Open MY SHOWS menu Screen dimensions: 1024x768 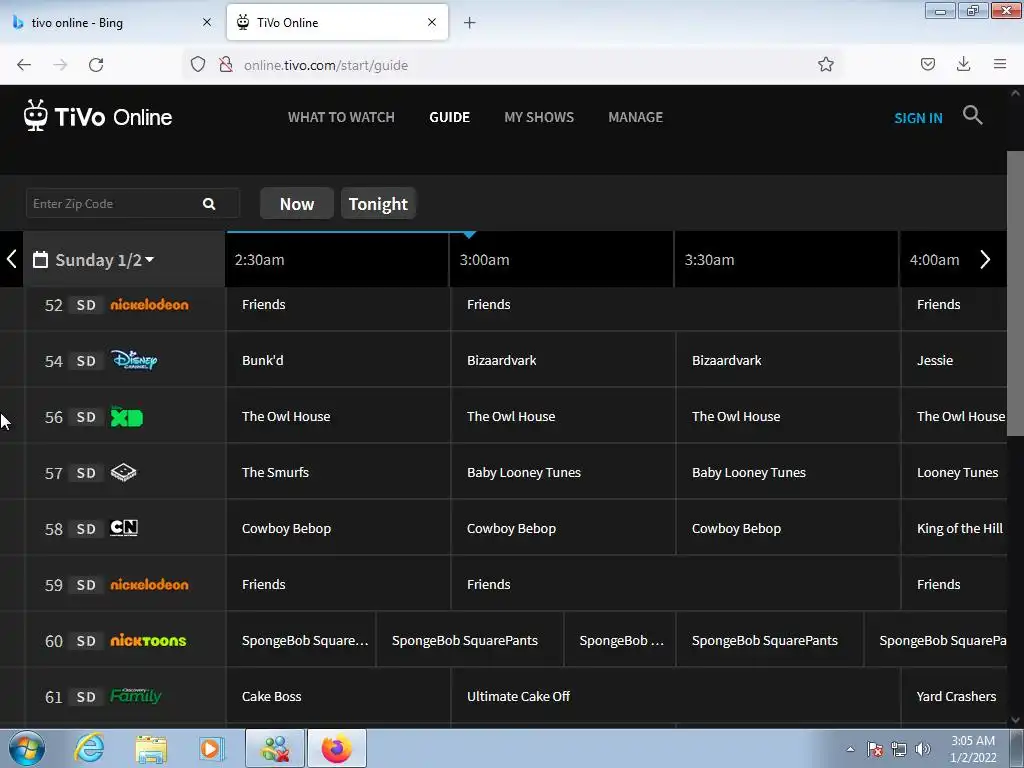[x=539, y=118]
